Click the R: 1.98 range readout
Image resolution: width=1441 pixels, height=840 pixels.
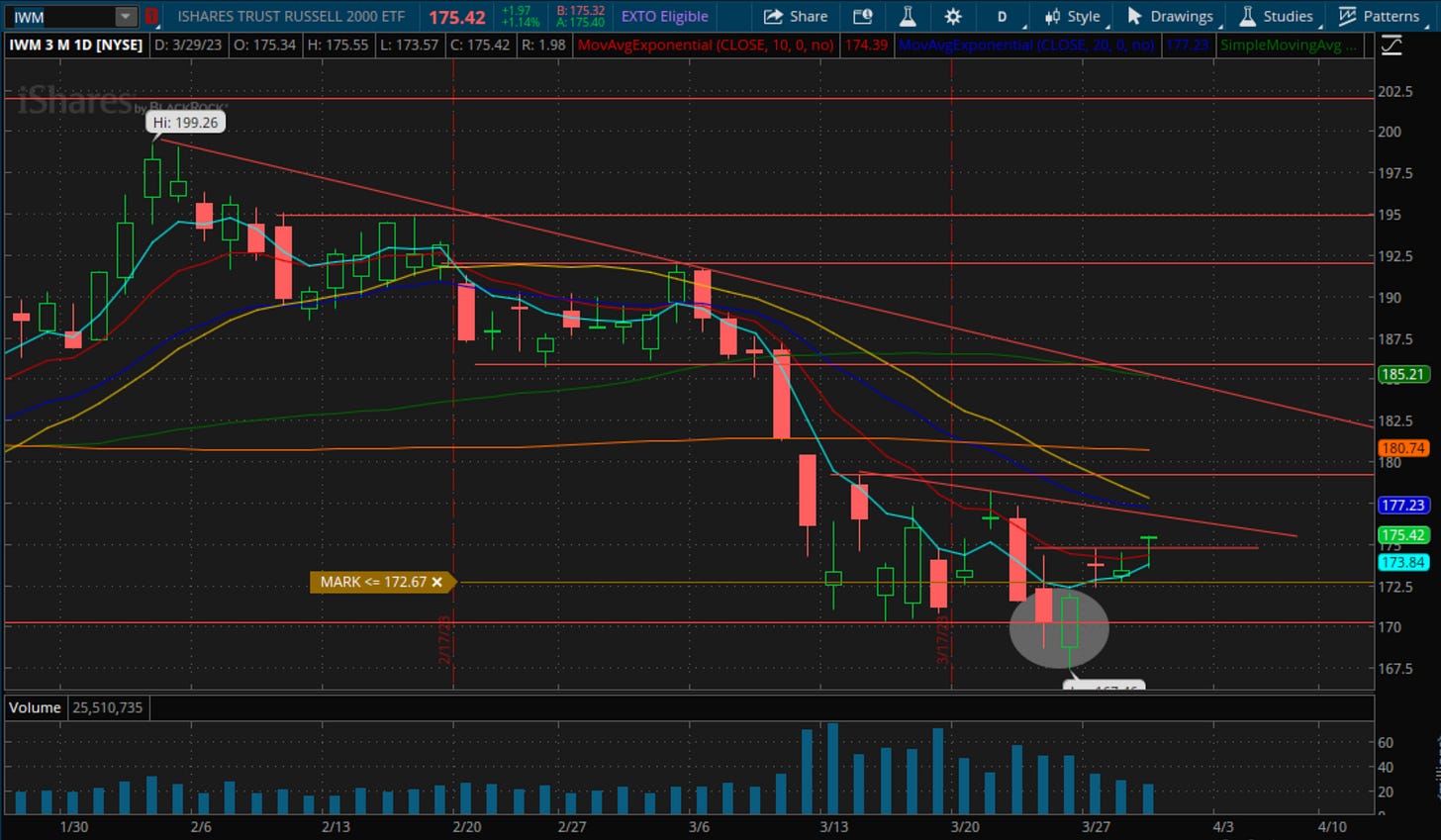543,45
